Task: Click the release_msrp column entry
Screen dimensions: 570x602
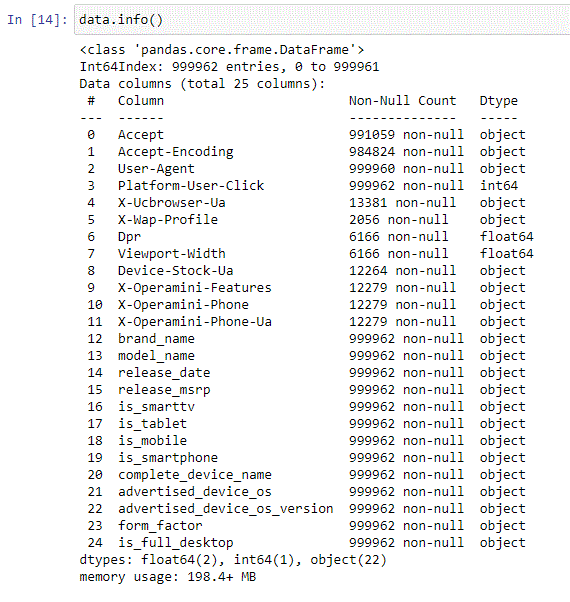Action: coord(164,390)
